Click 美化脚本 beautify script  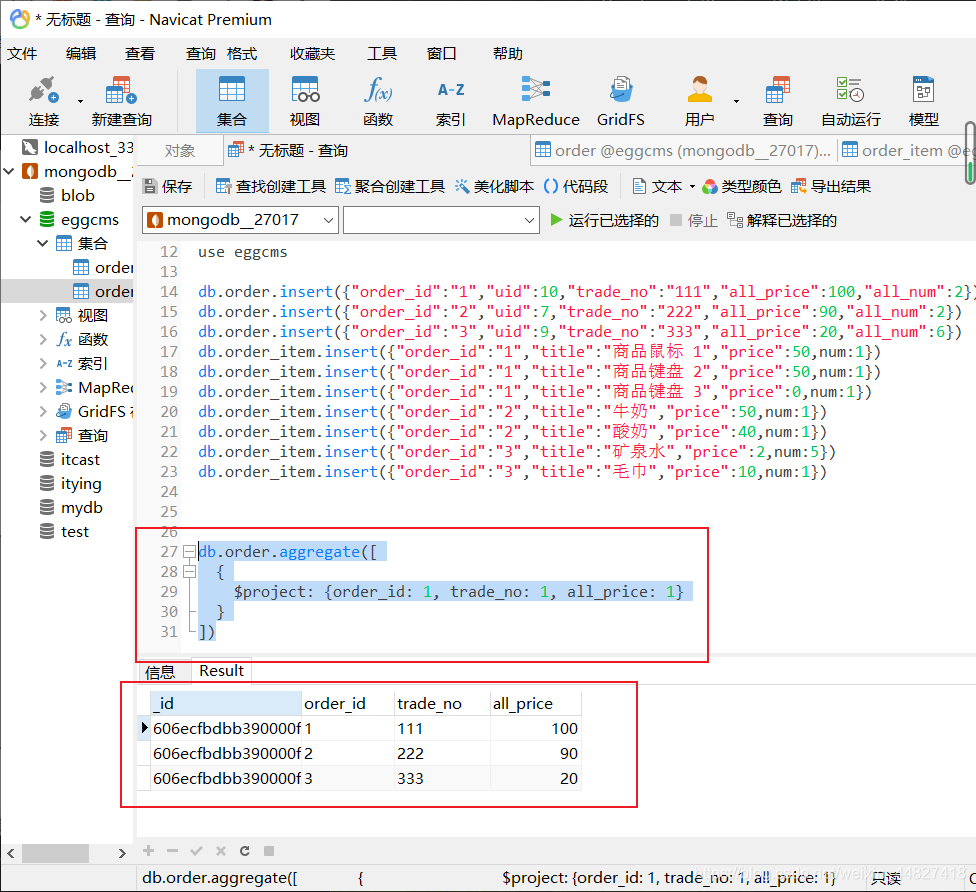(x=494, y=187)
